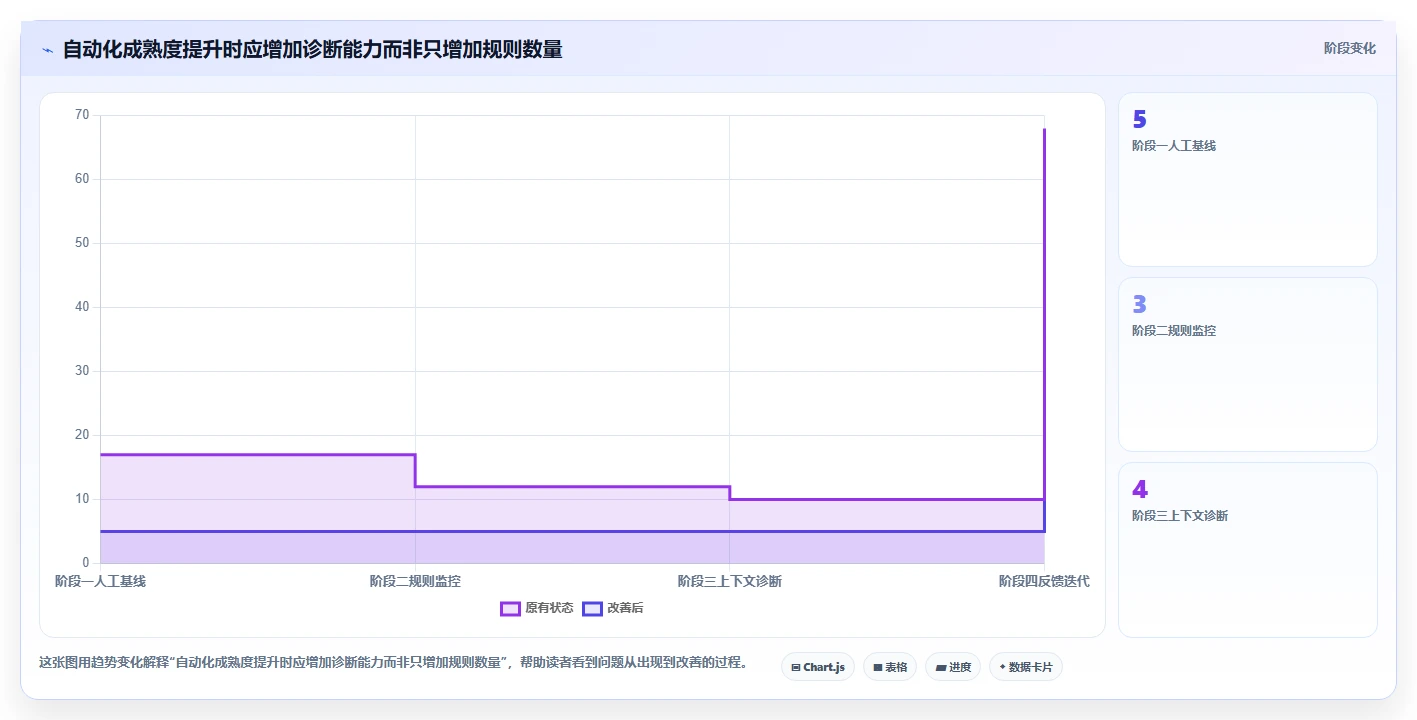Open the 阶段二规则监控 data card
Image resolution: width=1417 pixels, height=720 pixels.
point(1248,365)
